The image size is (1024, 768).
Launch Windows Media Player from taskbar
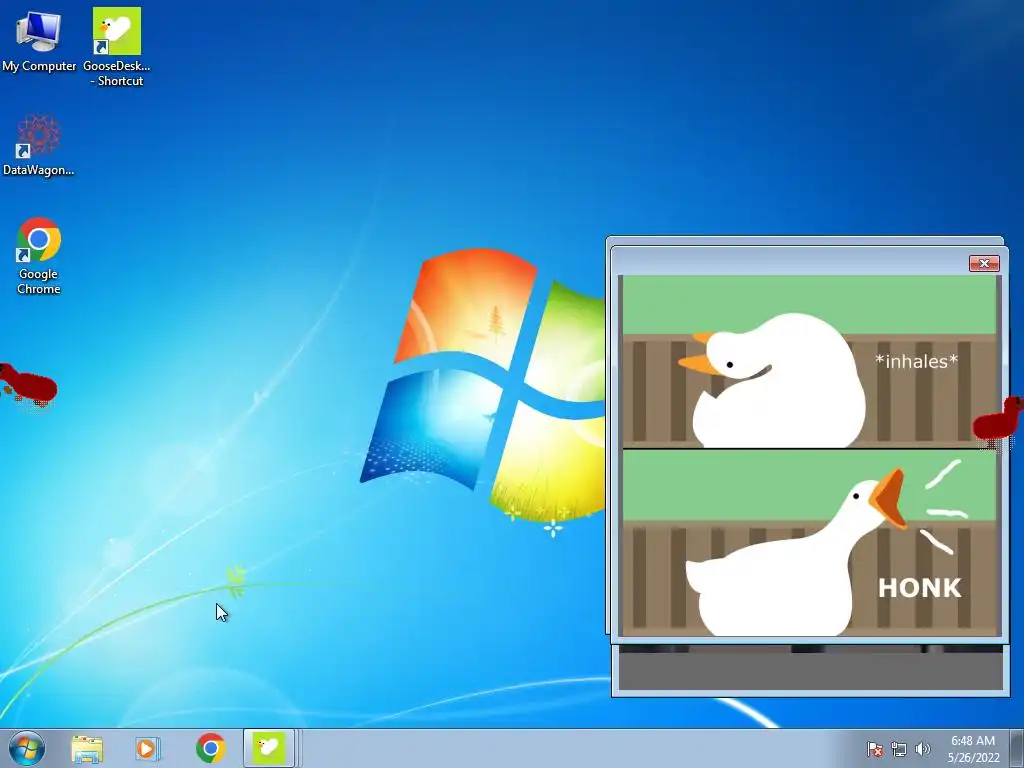pyautogui.click(x=148, y=748)
